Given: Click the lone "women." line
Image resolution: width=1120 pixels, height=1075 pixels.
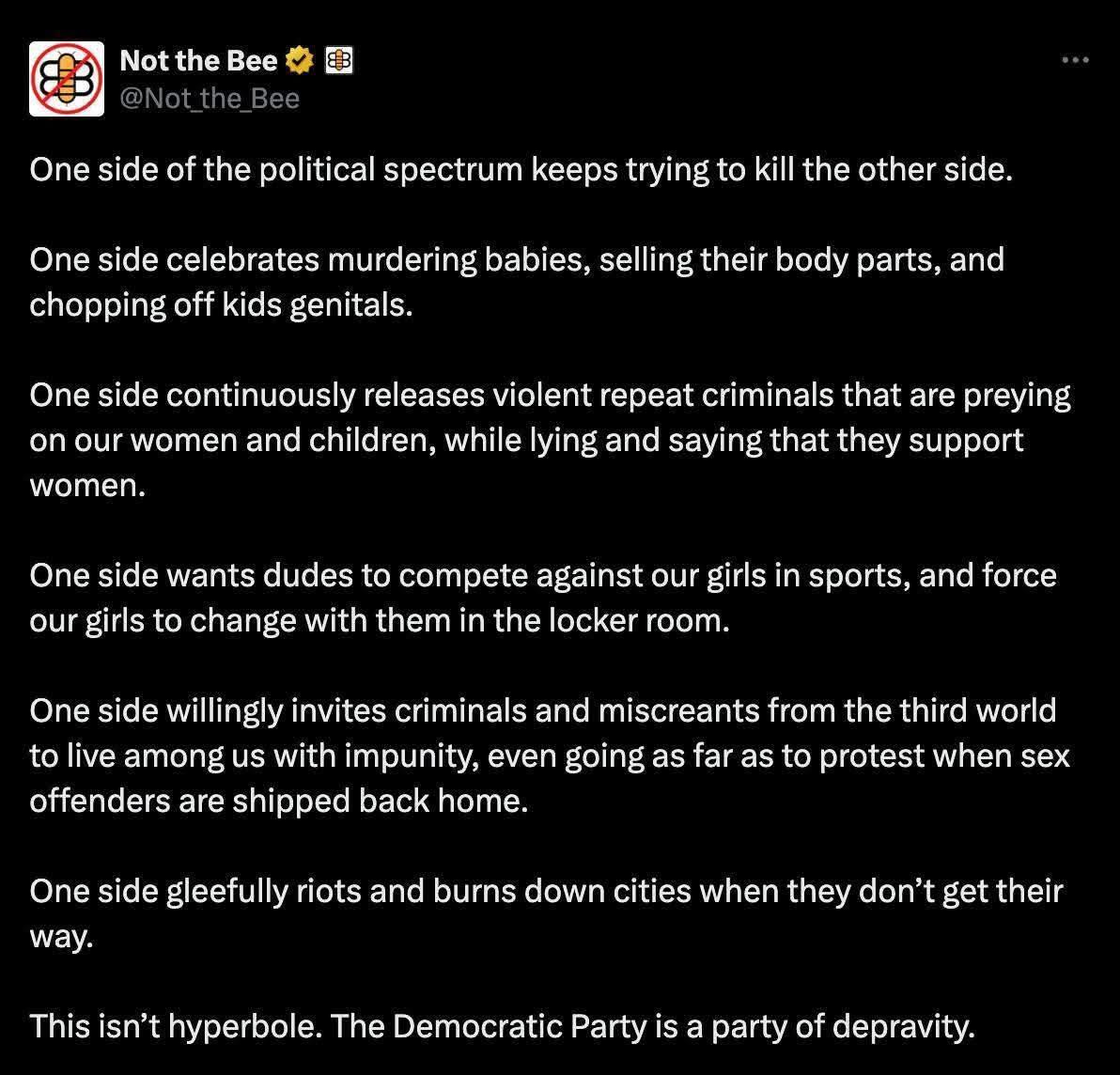Looking at the screenshot, I should 88,487.
